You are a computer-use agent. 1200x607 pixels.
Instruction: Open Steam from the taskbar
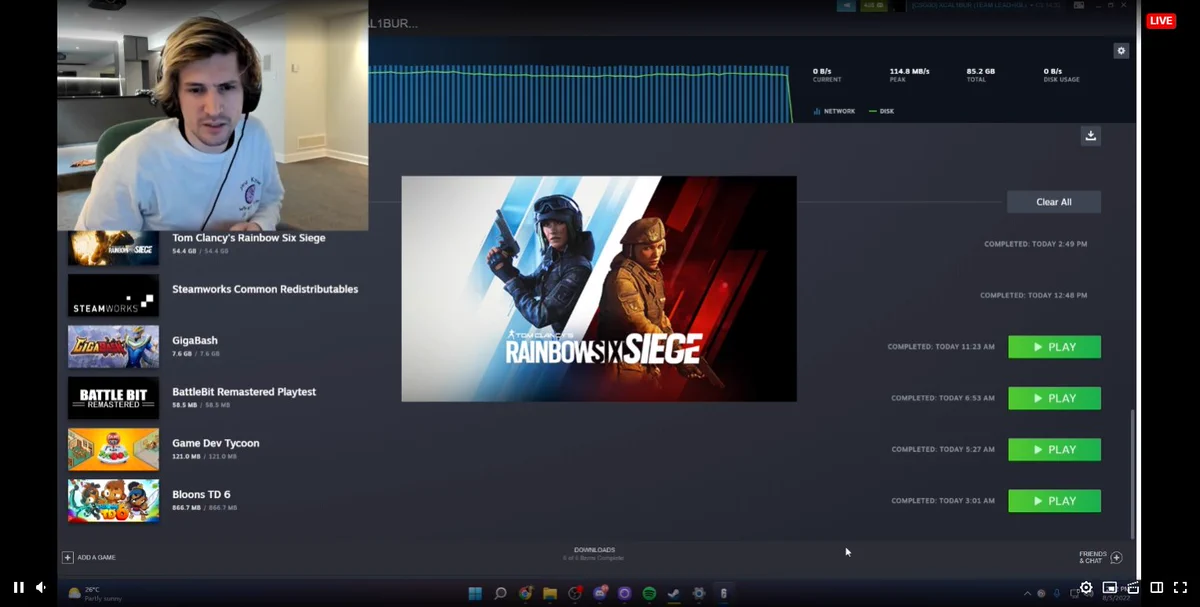click(x=674, y=593)
